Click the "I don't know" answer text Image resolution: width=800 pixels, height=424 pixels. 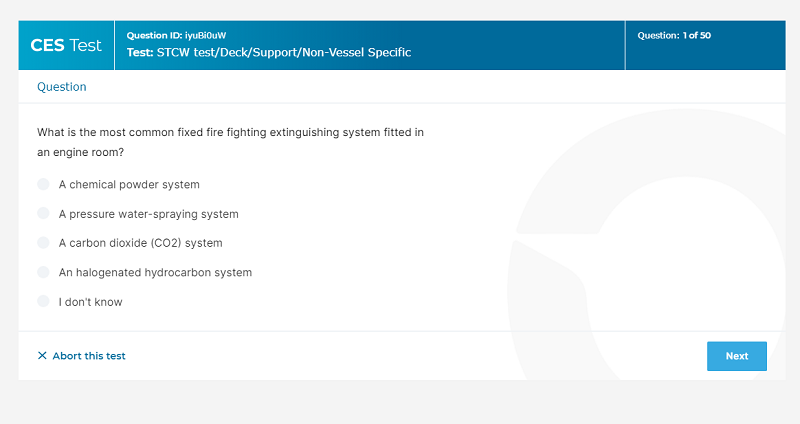[x=90, y=302]
